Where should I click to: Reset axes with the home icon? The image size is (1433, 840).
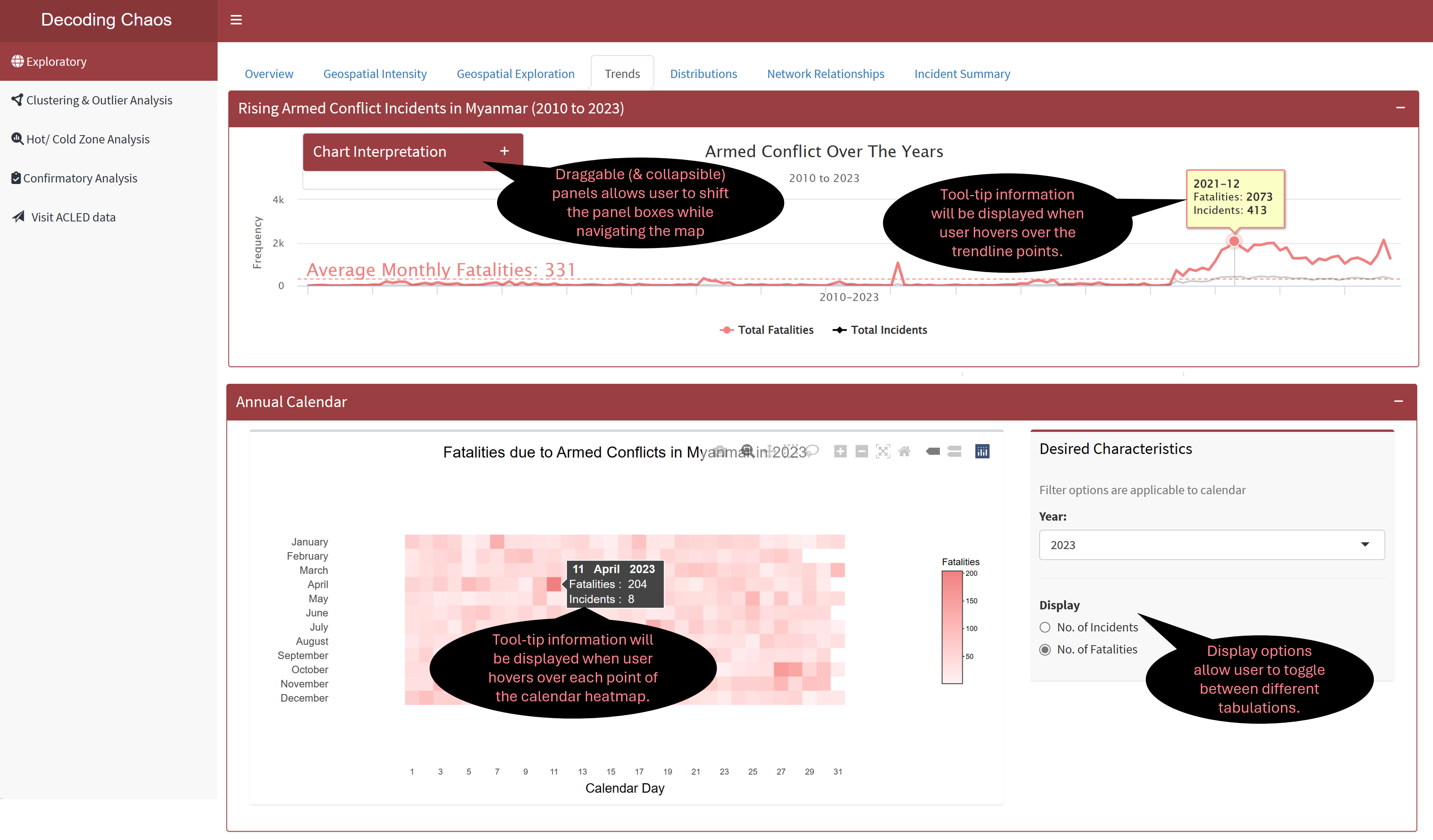click(904, 452)
